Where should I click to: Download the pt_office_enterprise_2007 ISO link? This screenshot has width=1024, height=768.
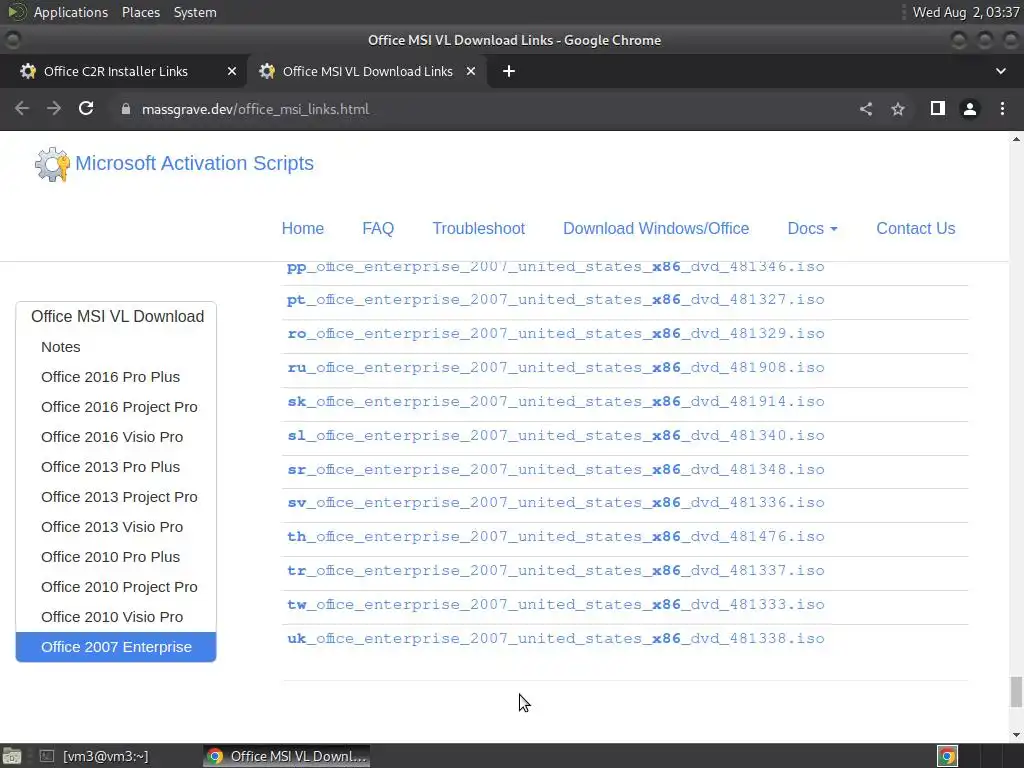pyautogui.click(x=556, y=300)
